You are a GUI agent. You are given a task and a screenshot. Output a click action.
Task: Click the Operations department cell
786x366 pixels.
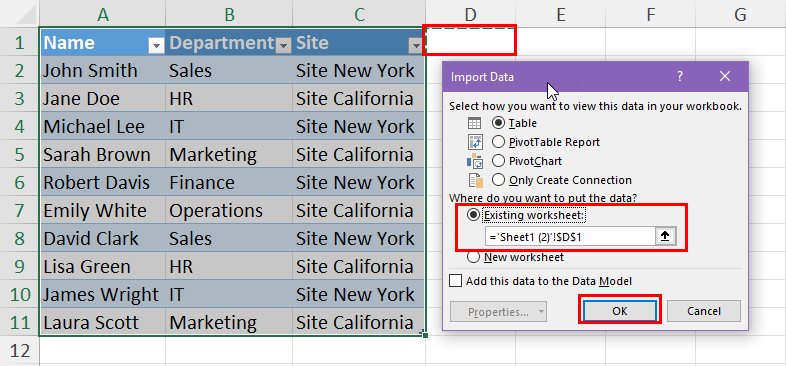(229, 211)
